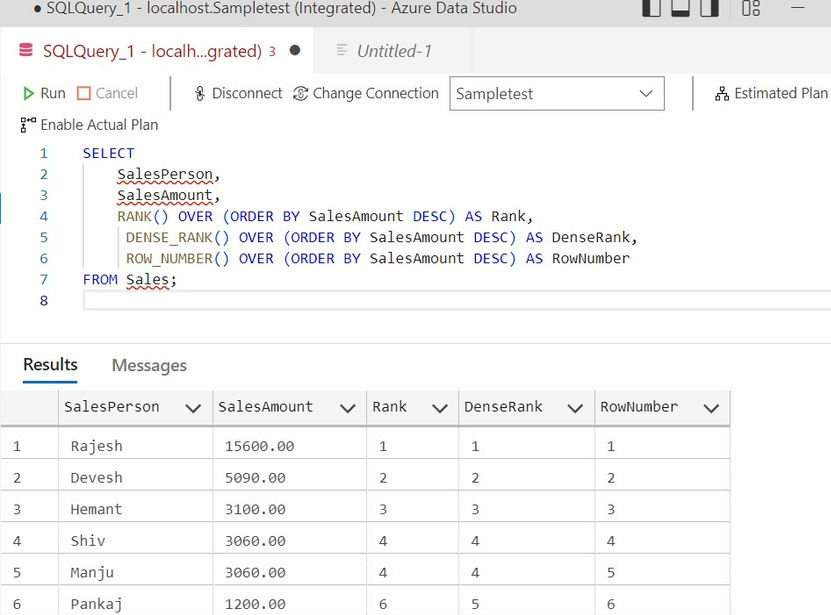831x615 pixels.
Task: Toggle the secondary sidebar layout
Action: (x=711, y=9)
